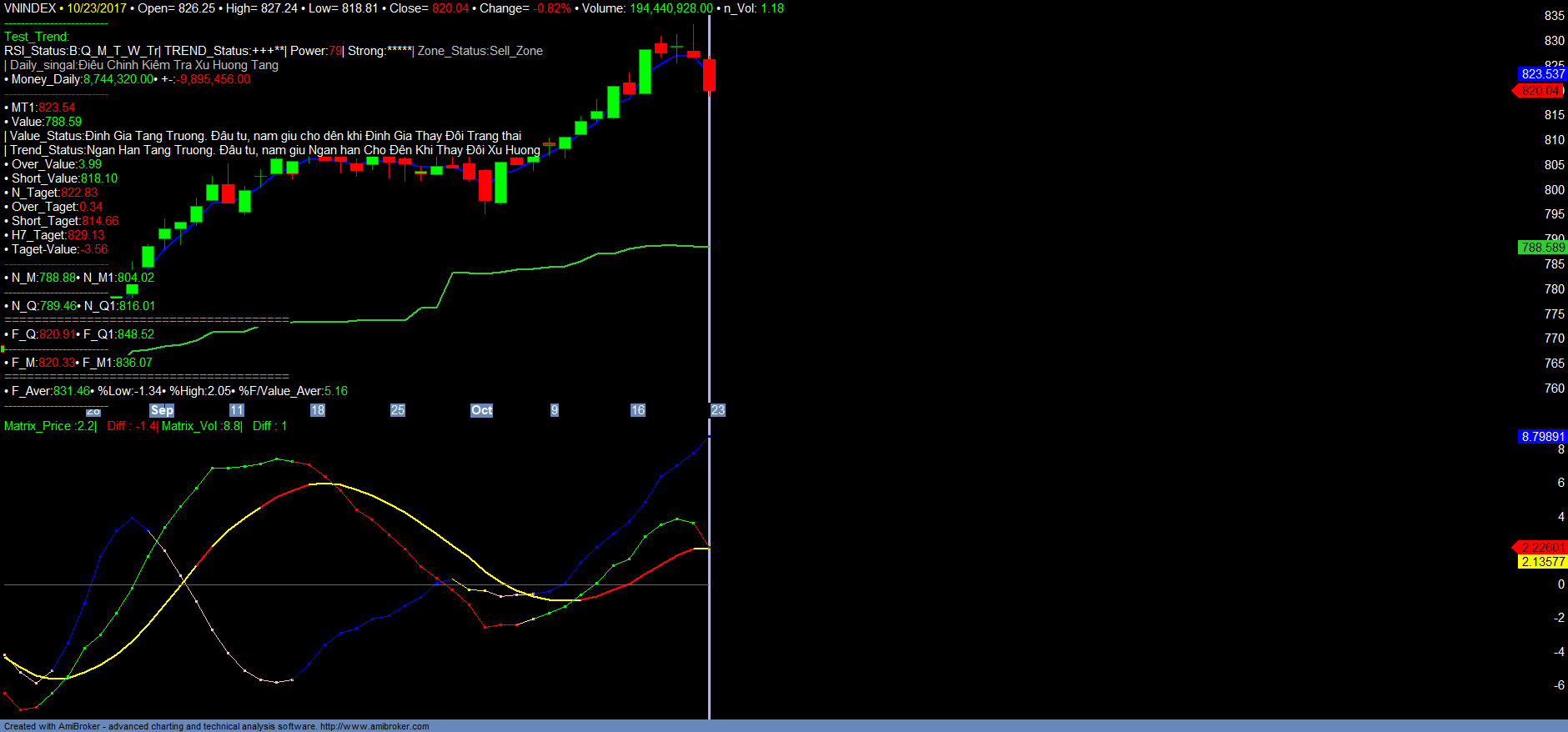Viewport: 1568px width, 732px height.
Task: Click the blue 8.79891 indicator tag
Action: coord(1542,437)
